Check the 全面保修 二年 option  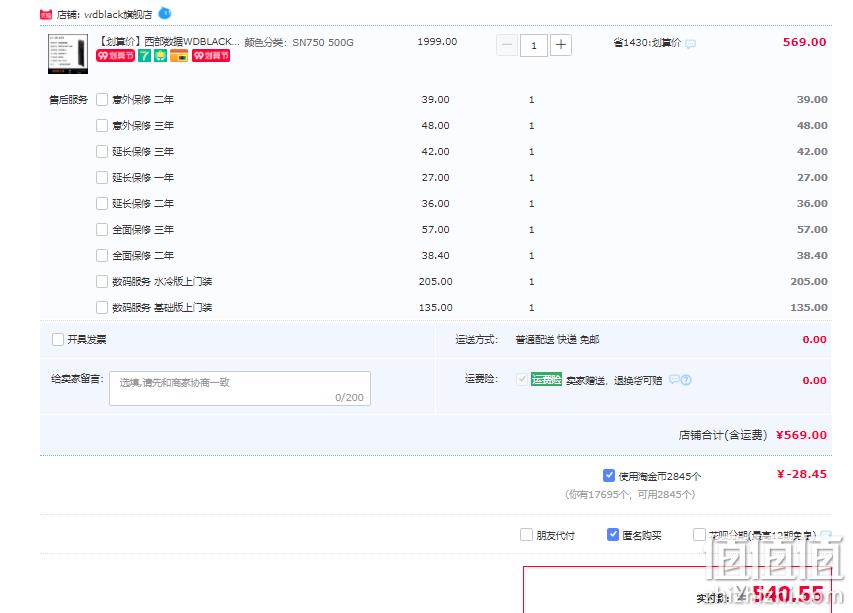pos(102,255)
